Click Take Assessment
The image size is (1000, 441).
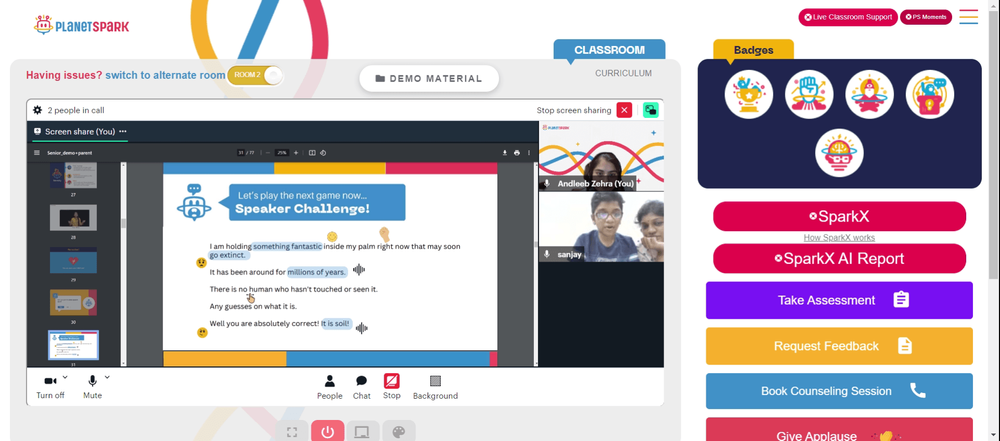coord(839,300)
